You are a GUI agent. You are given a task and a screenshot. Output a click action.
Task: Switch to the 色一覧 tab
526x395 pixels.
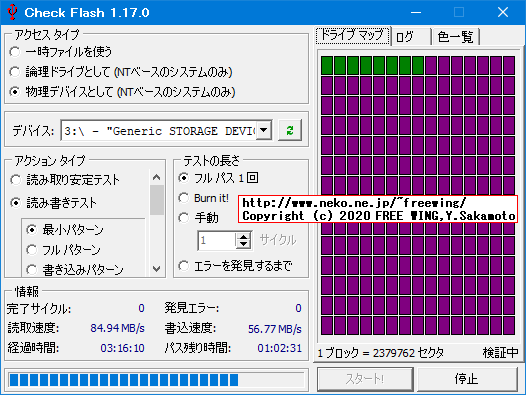click(x=456, y=37)
